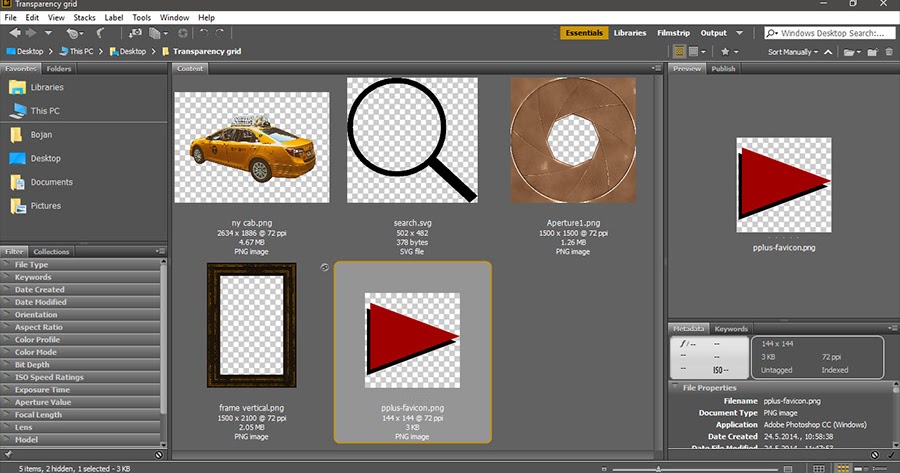Click the Filter items by rating star
The width and height of the screenshot is (900, 473).
(x=724, y=51)
